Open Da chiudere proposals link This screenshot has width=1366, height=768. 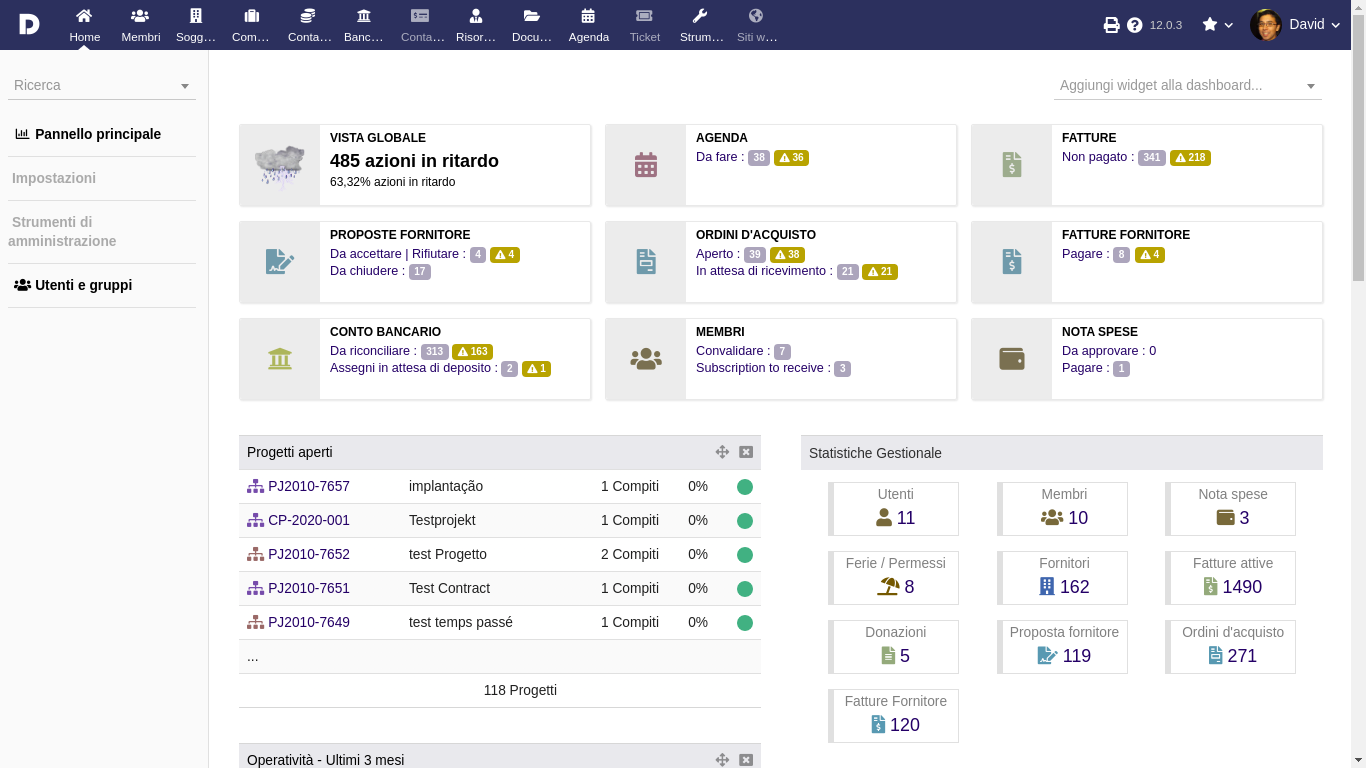(368, 271)
